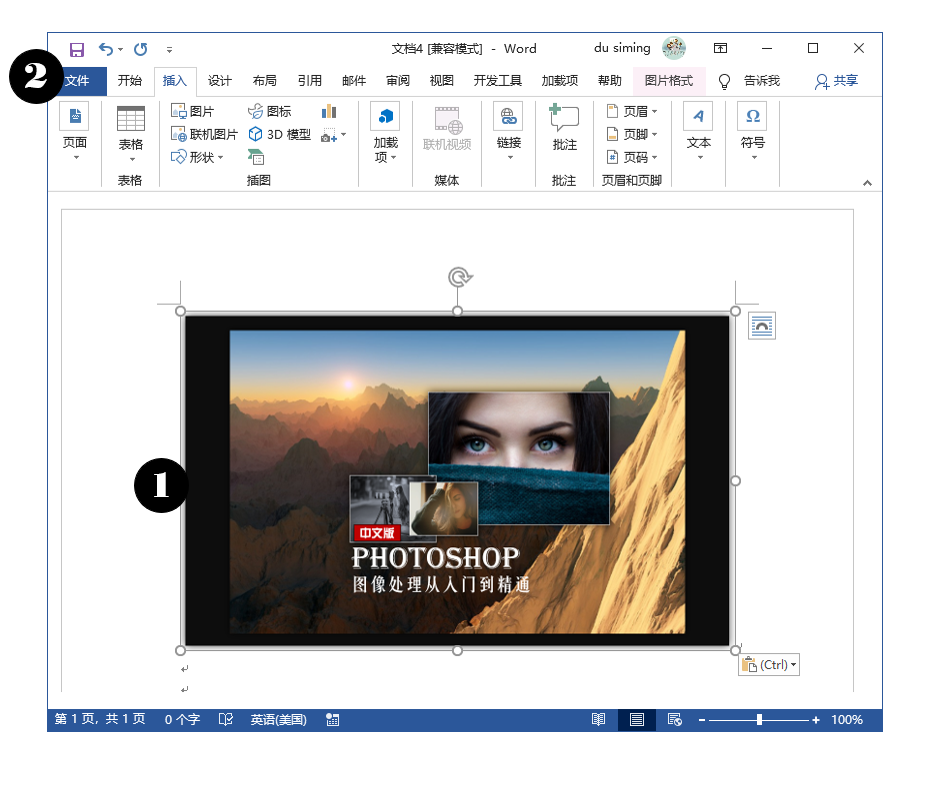Image resolution: width=933 pixels, height=786 pixels.
Task: Open the Undo history dropdown arrow
Action: pyautogui.click(x=121, y=49)
